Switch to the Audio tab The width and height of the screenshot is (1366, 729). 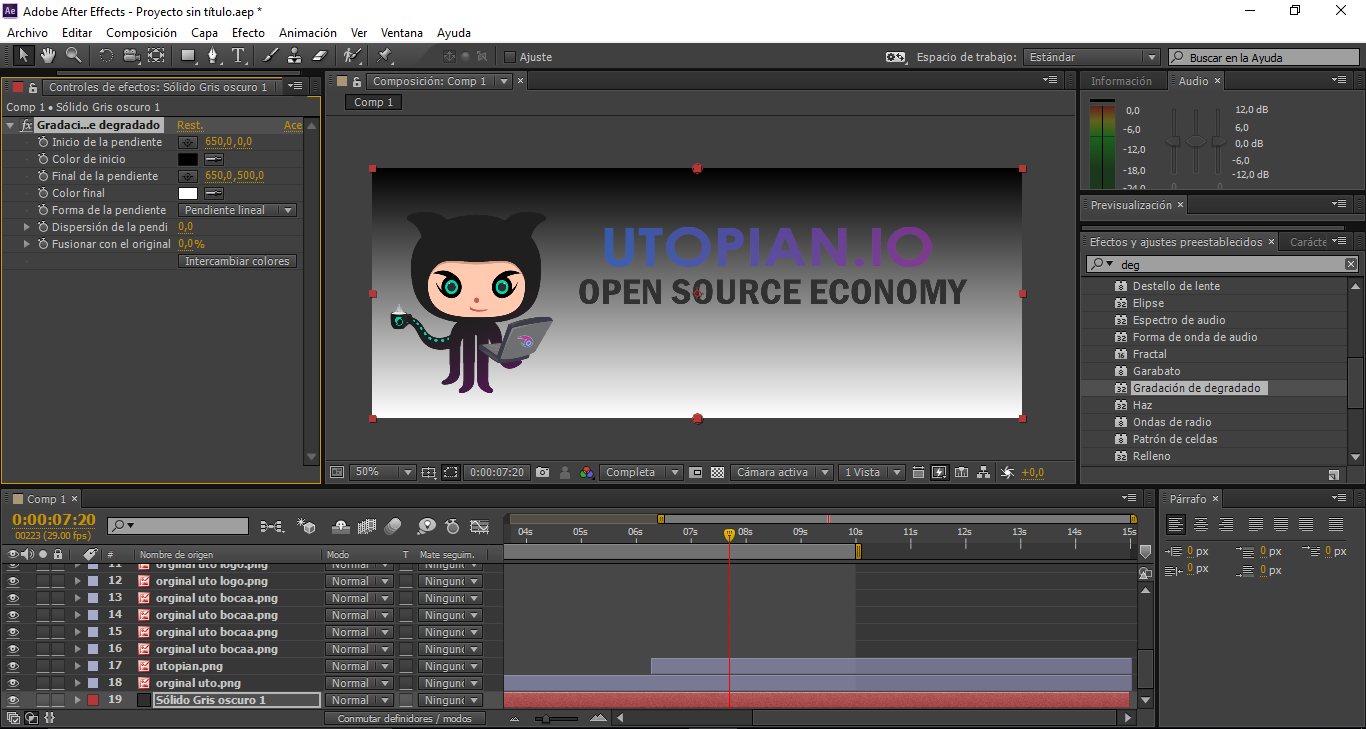click(x=1193, y=81)
